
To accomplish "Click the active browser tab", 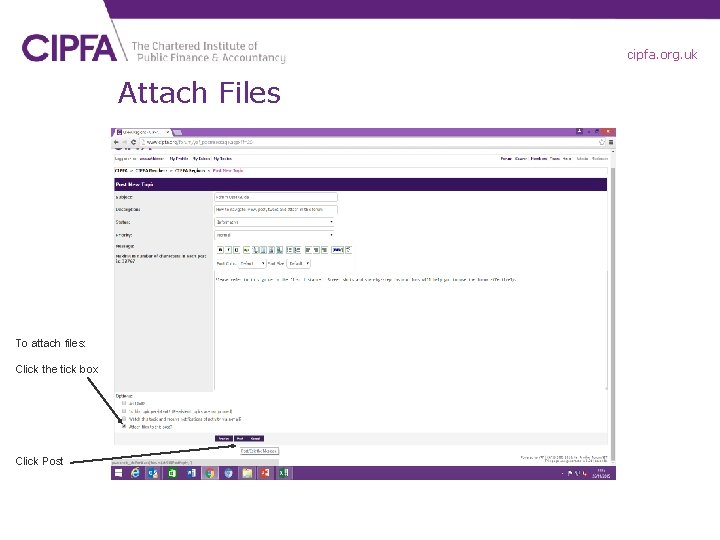I will pyautogui.click(x=143, y=132).
